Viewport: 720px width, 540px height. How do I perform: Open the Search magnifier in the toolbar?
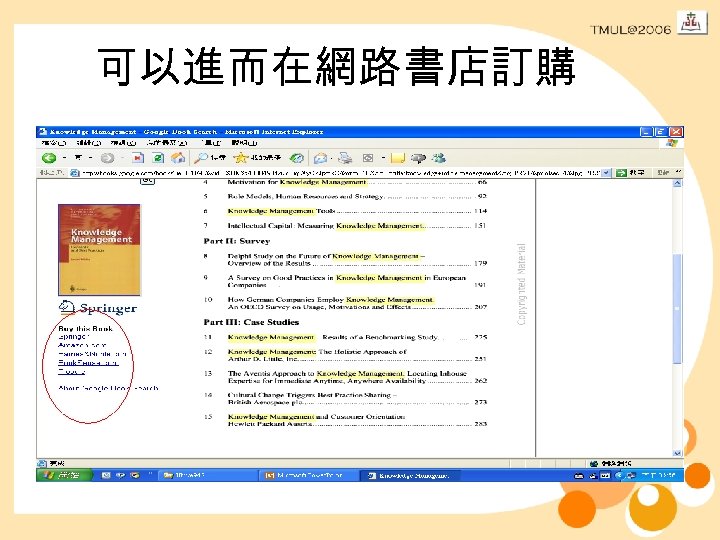(x=201, y=158)
